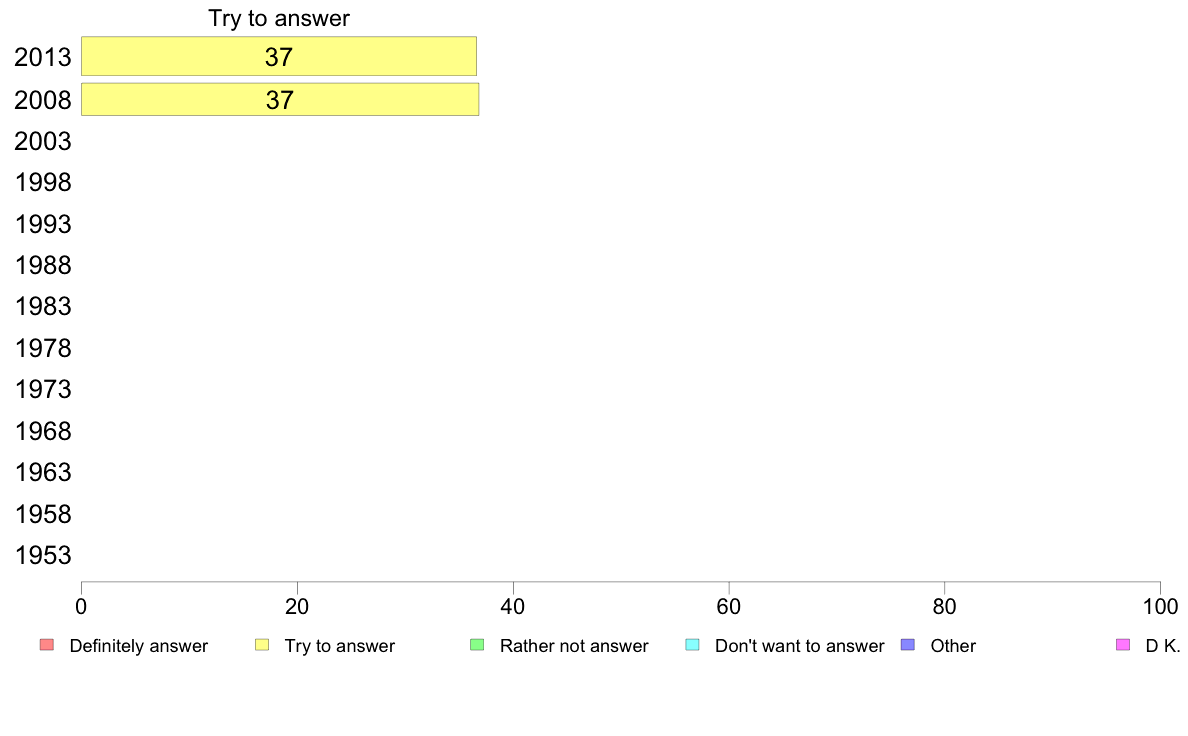This screenshot has height=736, width=1188.
Task: Click the 40 axis tick label
Action: click(x=513, y=606)
